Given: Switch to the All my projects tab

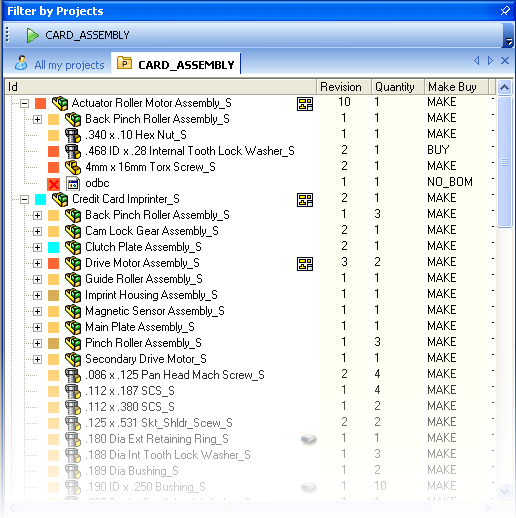Looking at the screenshot, I should coord(59,64).
